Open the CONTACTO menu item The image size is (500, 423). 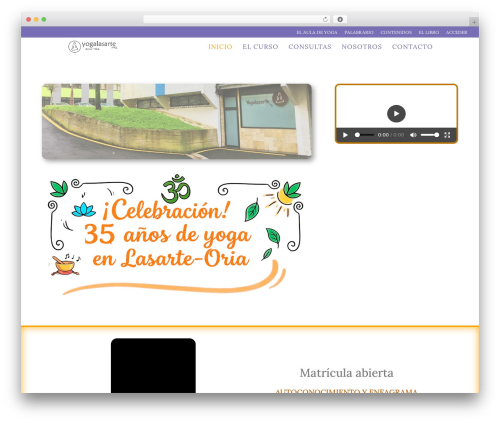click(x=412, y=47)
